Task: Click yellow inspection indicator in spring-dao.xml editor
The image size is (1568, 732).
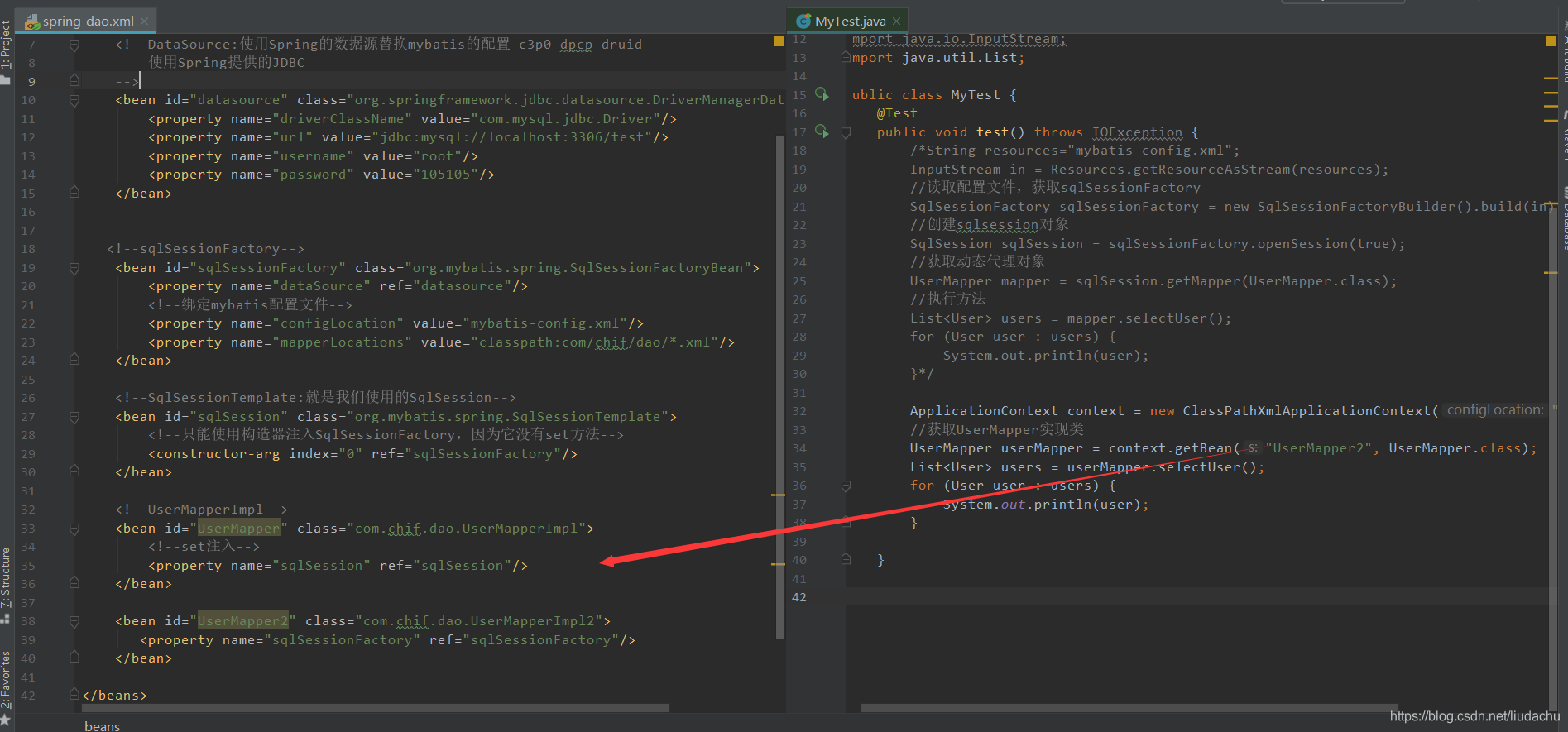Action: pos(779,41)
